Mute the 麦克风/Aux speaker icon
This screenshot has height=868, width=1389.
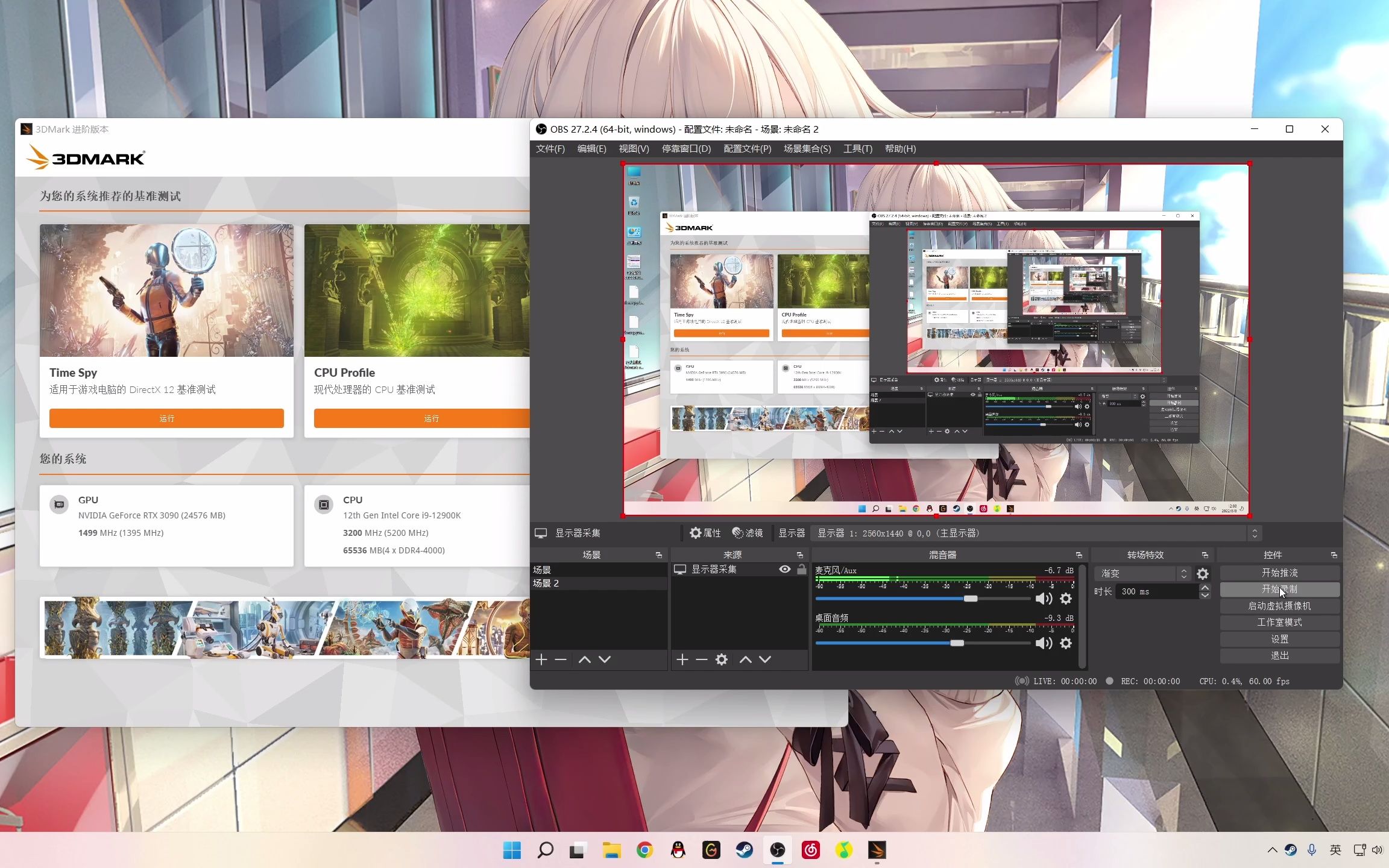point(1044,599)
